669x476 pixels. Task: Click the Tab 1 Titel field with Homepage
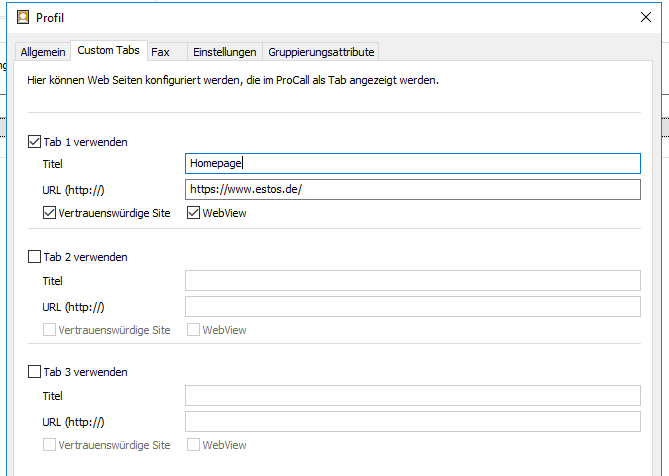click(x=412, y=164)
